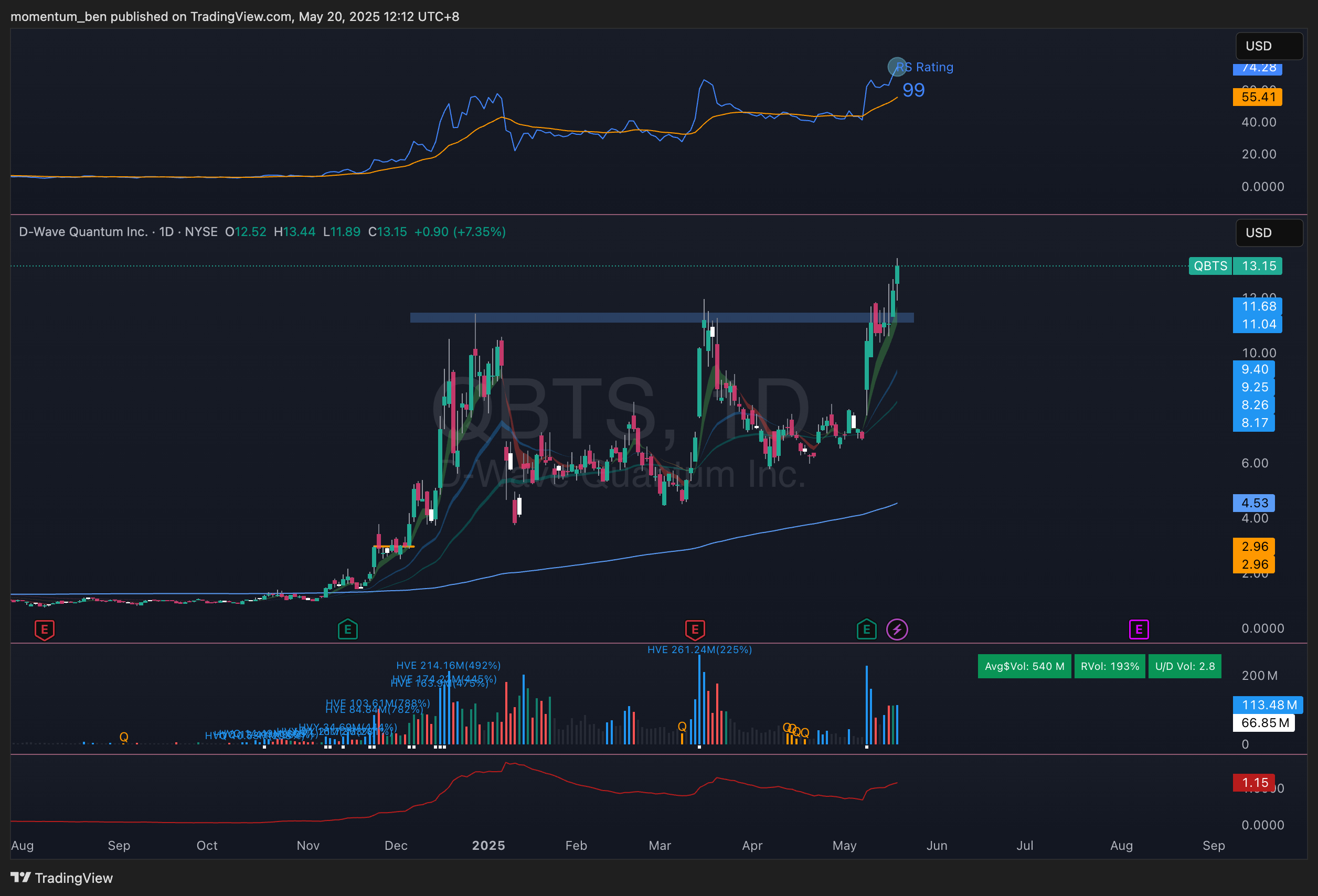Viewport: 1318px width, 896px height.
Task: Click the orange 55.41 value label
Action: pos(1257,97)
